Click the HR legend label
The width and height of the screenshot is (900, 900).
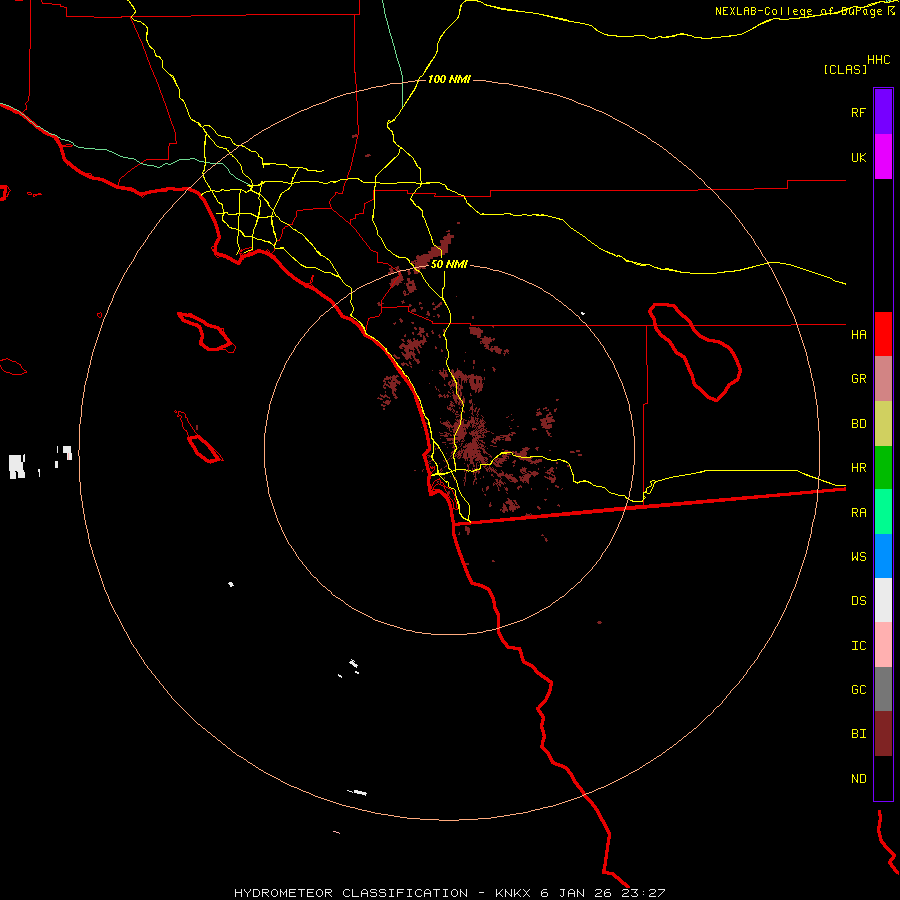coord(858,468)
